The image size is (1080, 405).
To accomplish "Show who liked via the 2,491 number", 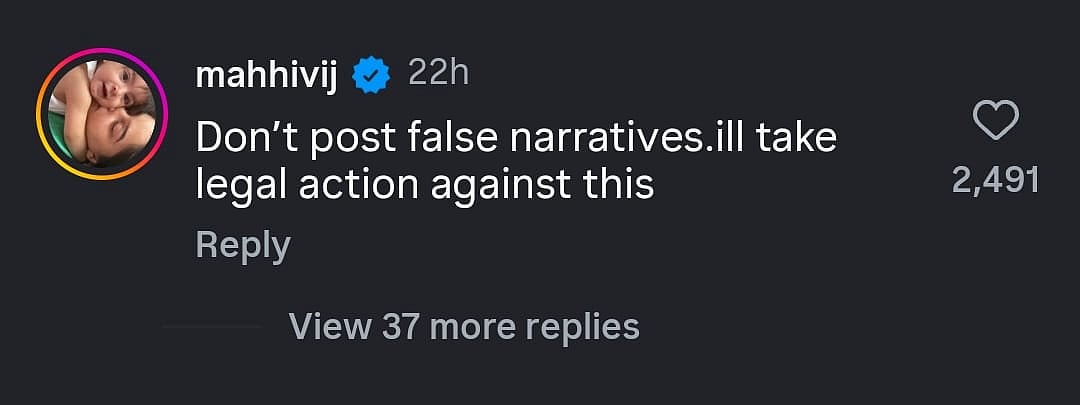I will coord(995,180).
